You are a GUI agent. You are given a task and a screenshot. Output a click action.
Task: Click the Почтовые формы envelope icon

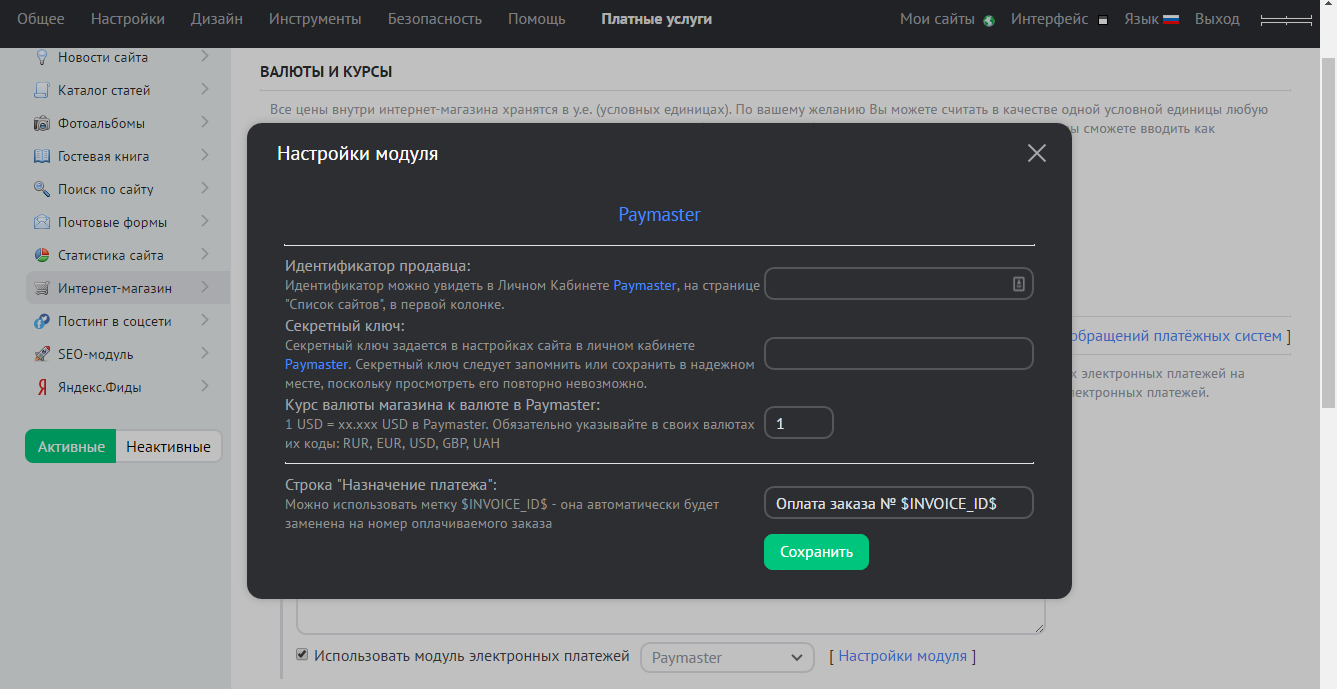point(42,222)
